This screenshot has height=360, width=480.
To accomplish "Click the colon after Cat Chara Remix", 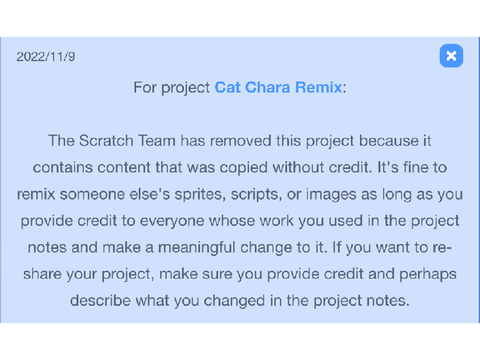I will point(344,88).
